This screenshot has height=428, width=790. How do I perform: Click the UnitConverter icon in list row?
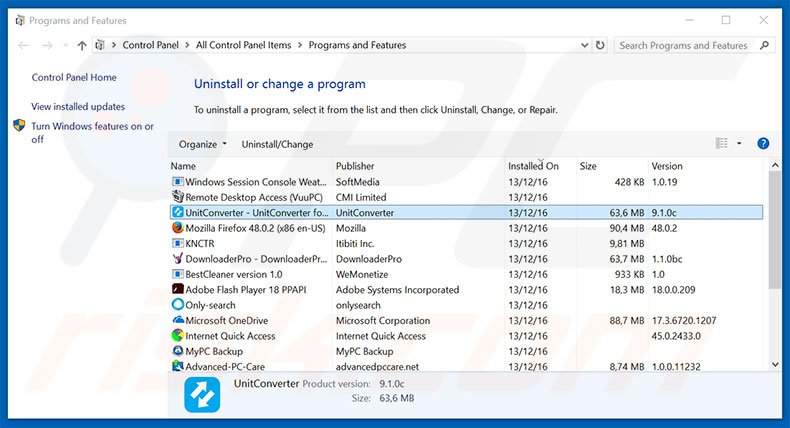177,212
